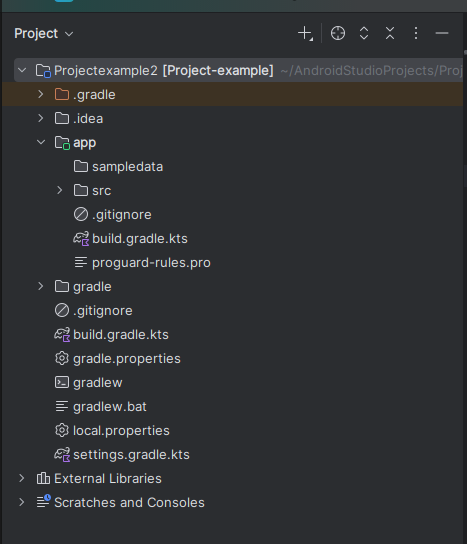The width and height of the screenshot is (467, 544).
Task: Click the External Libraries library icon
Action: pos(43,478)
